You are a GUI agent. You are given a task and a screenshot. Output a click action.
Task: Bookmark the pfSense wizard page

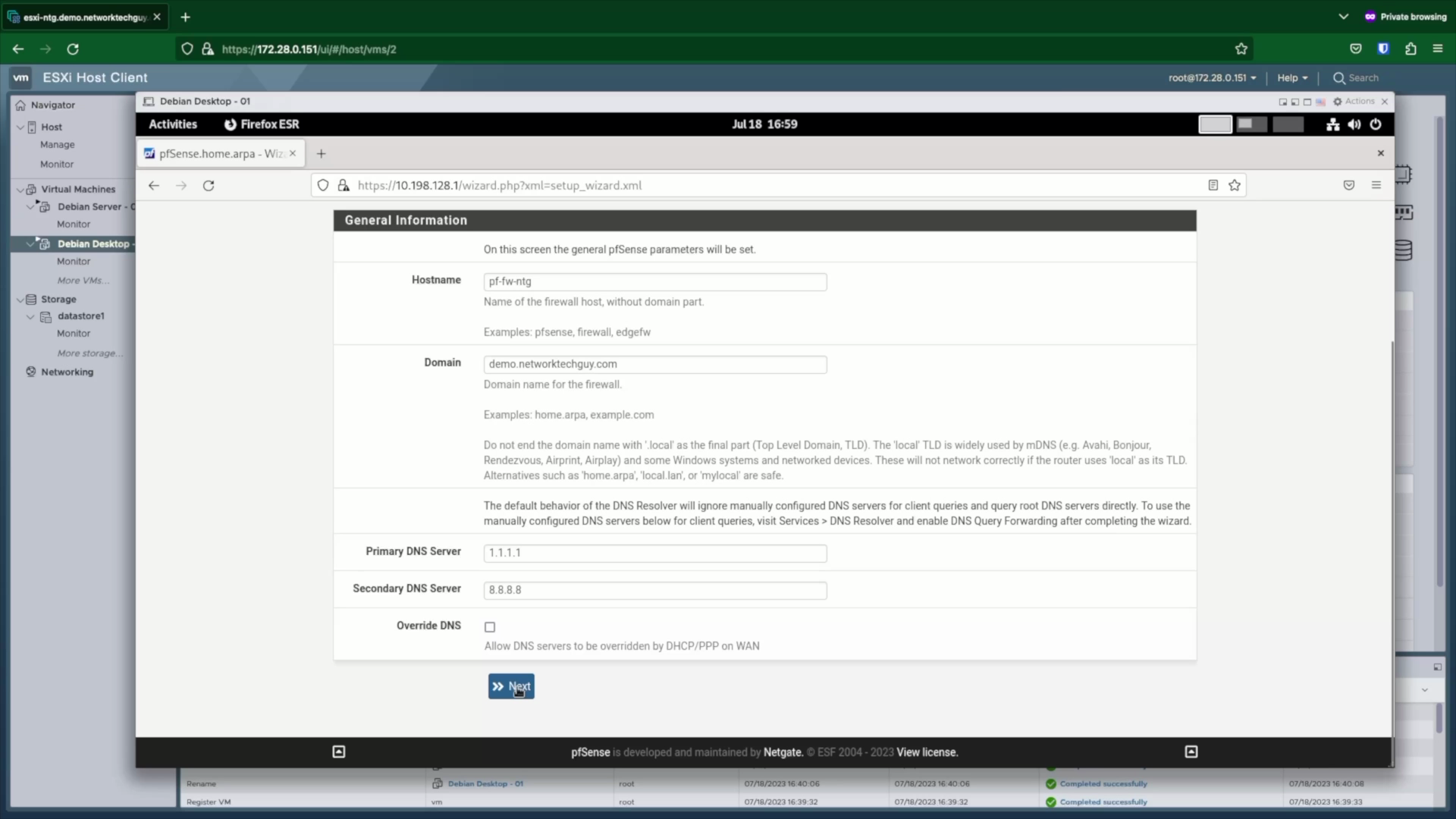[x=1235, y=185]
